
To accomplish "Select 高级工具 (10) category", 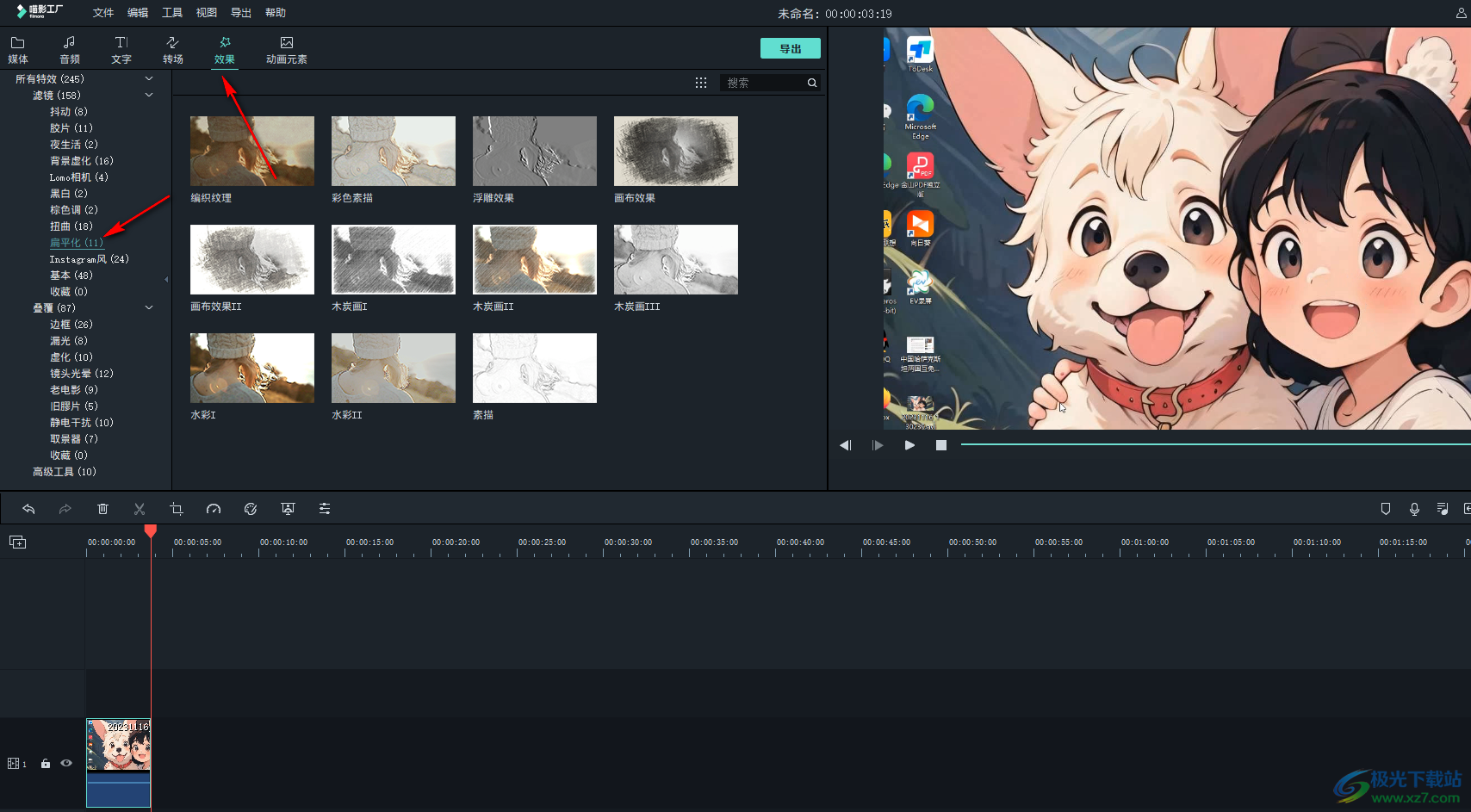I will pos(64,472).
